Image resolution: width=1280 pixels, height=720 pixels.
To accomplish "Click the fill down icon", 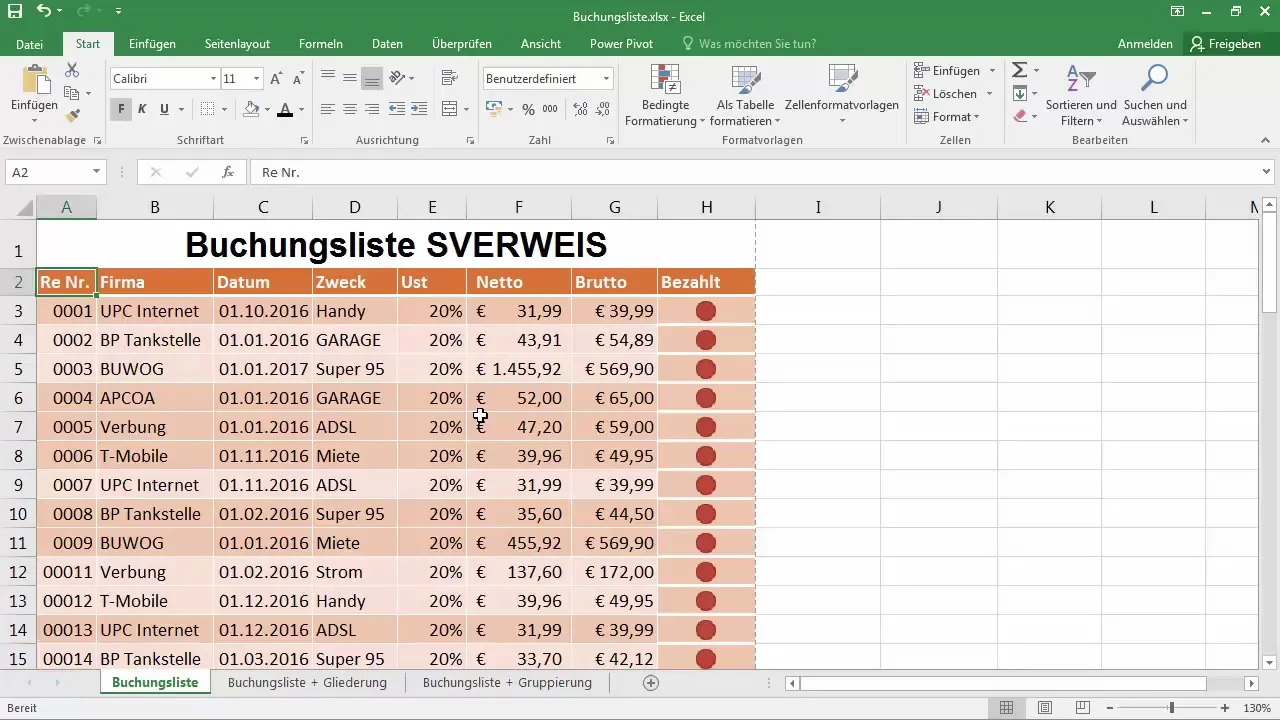I will pos(1019,93).
